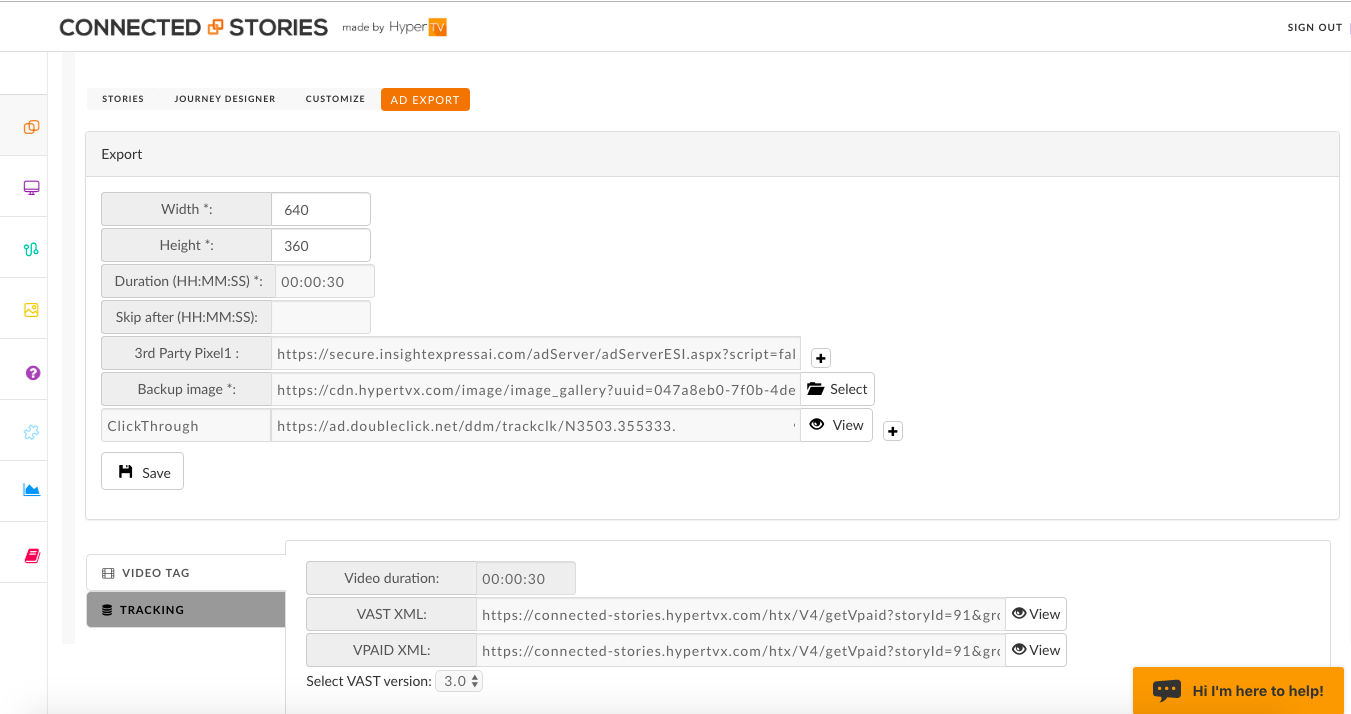
Task: Open the VAST version dropdown
Action: 459,681
